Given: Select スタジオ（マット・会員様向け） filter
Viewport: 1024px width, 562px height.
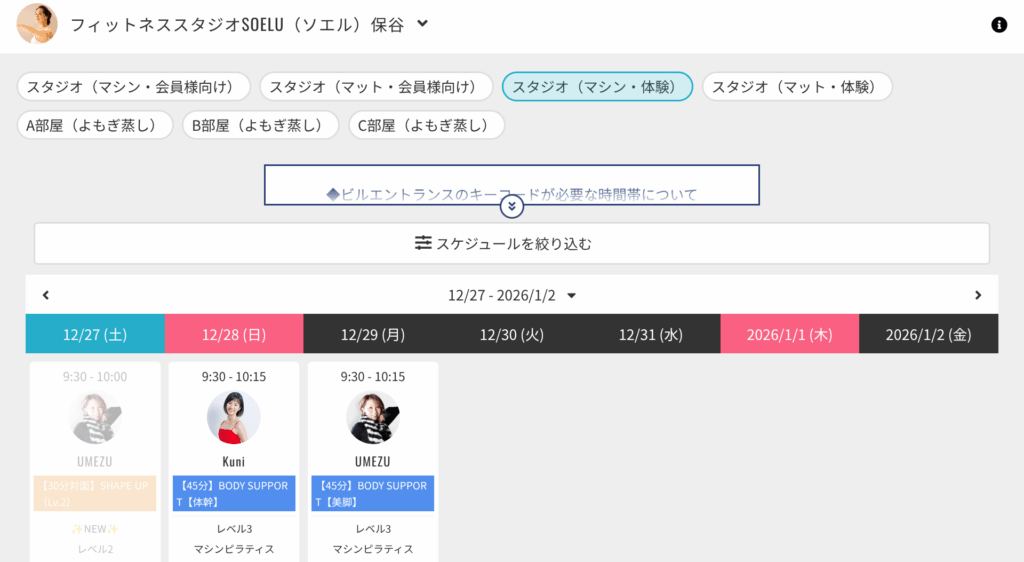Looking at the screenshot, I should click(376, 87).
